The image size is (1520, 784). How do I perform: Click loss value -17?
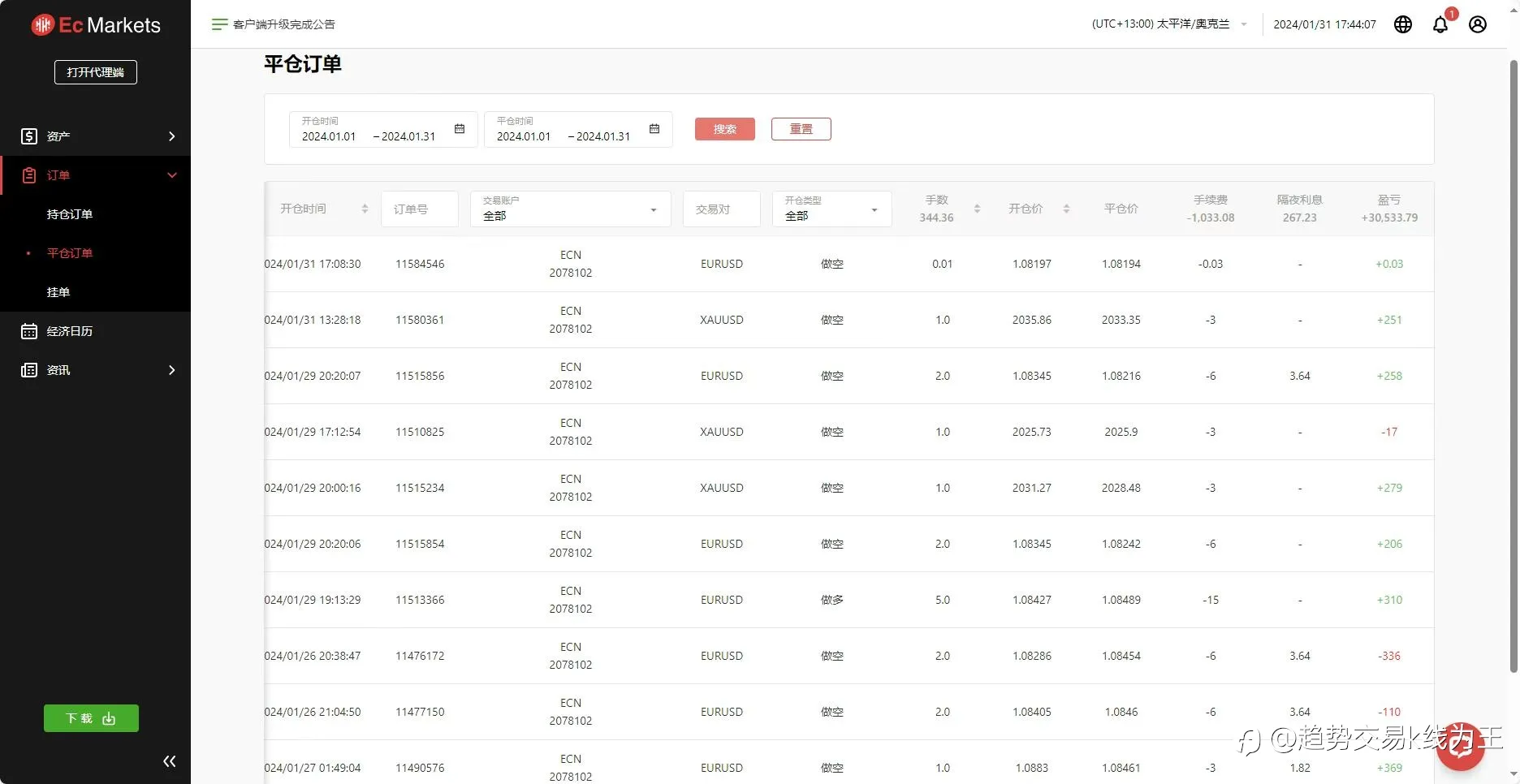[1389, 432]
